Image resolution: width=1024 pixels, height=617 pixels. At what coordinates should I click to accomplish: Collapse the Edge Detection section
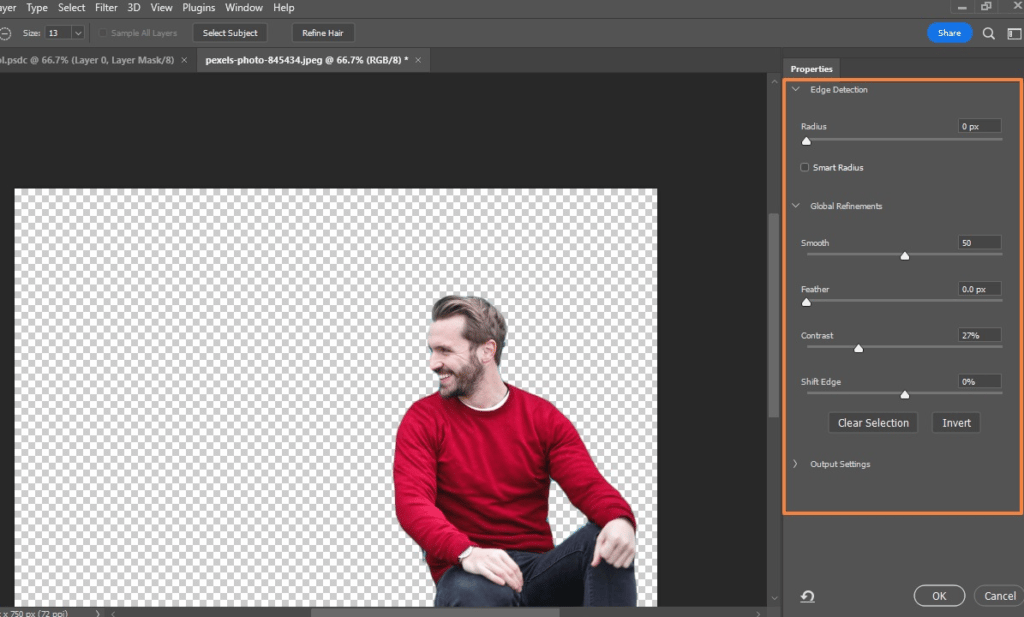pos(796,89)
